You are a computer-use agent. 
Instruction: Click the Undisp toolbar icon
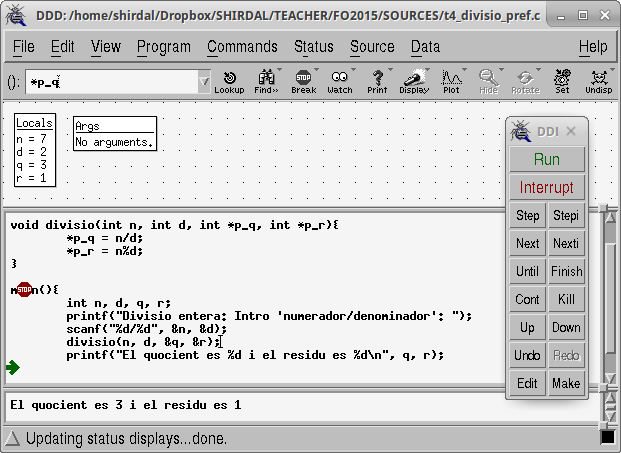pyautogui.click(x=599, y=81)
